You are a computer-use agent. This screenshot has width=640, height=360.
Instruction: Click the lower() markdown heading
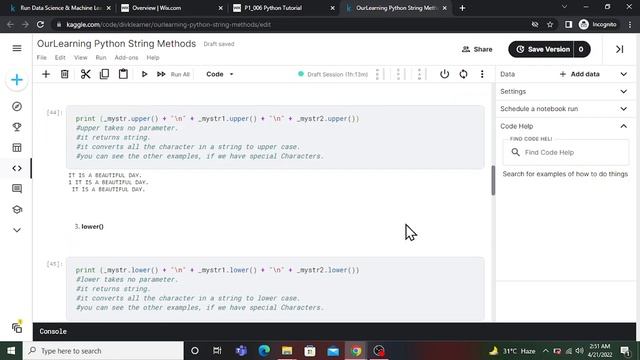click(x=92, y=227)
